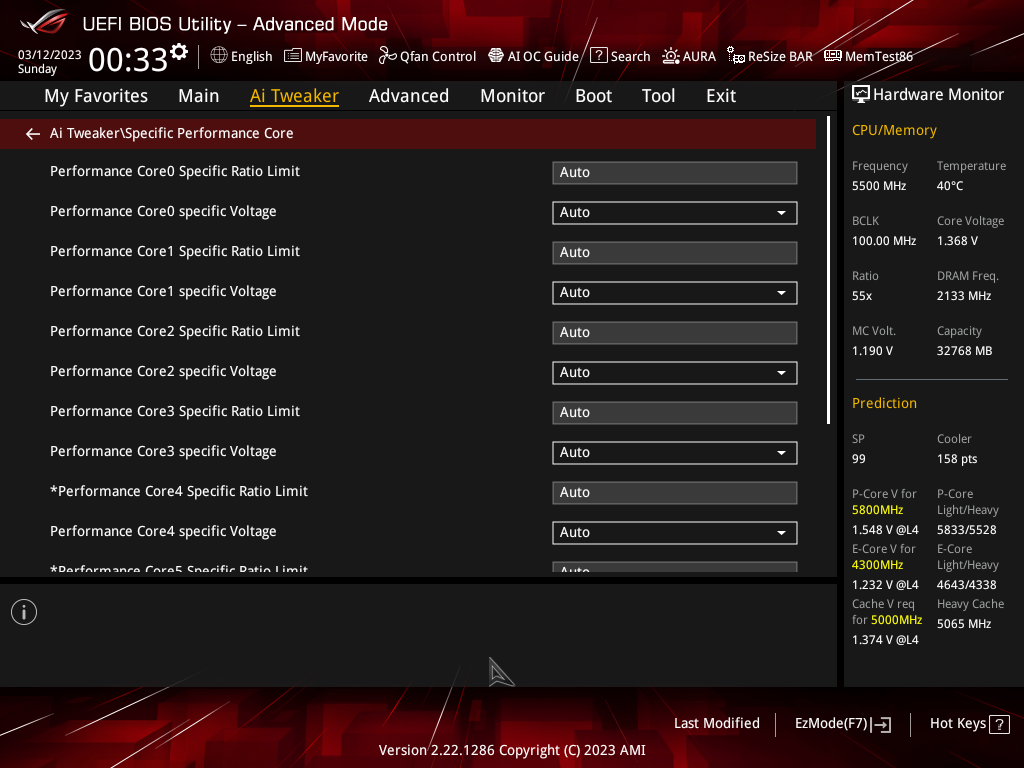Expand Performance Core1 specific Voltage dropdown
This screenshot has width=1024, height=768.
(x=675, y=293)
